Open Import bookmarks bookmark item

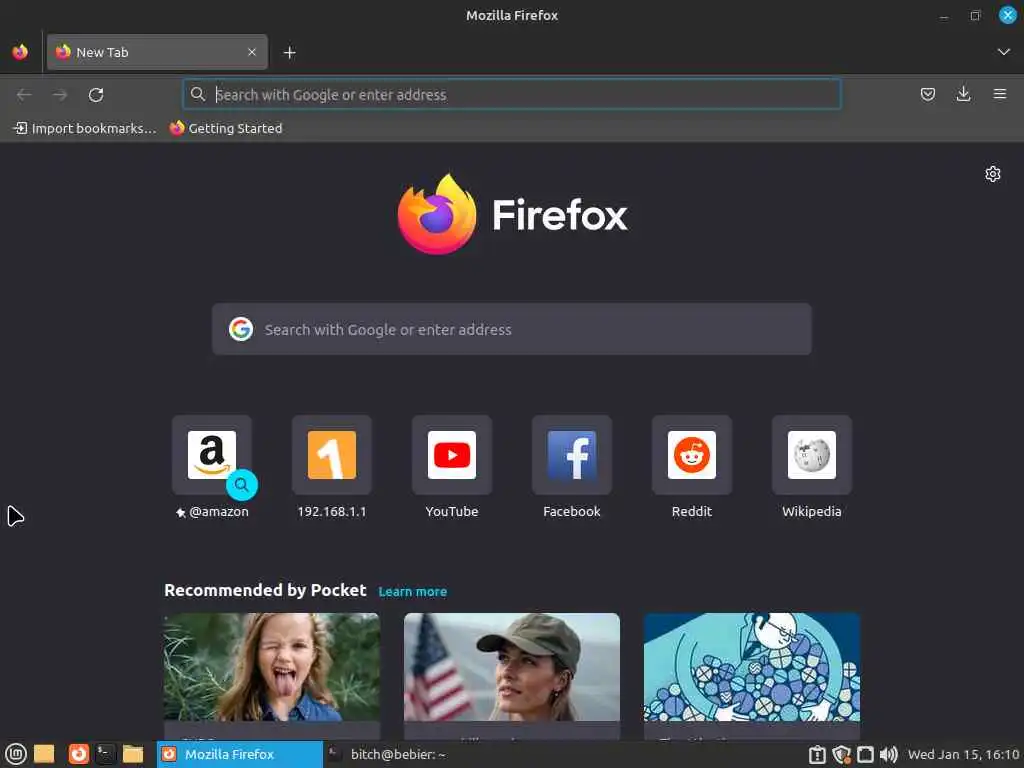85,129
